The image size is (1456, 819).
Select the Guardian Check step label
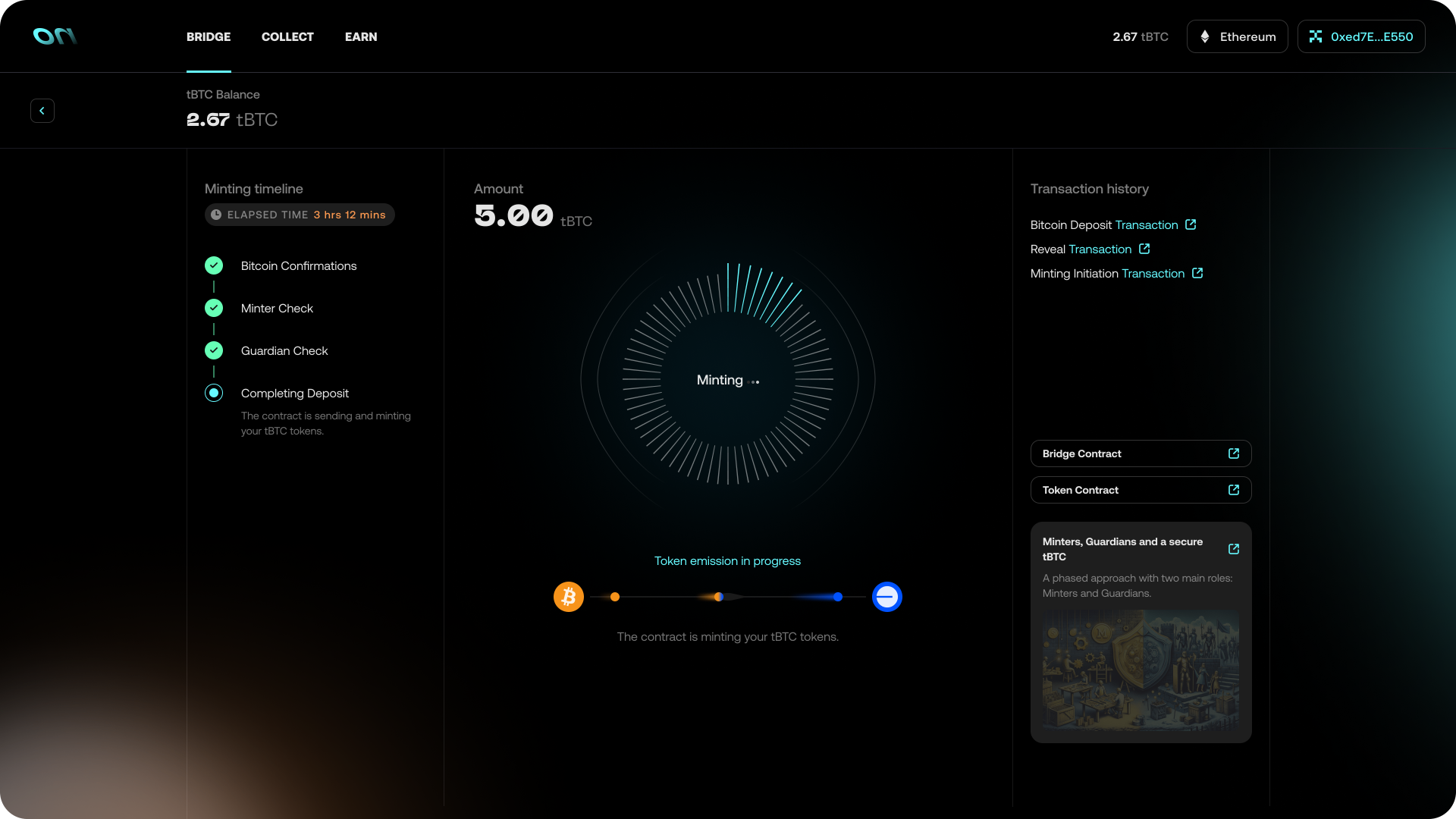click(284, 351)
